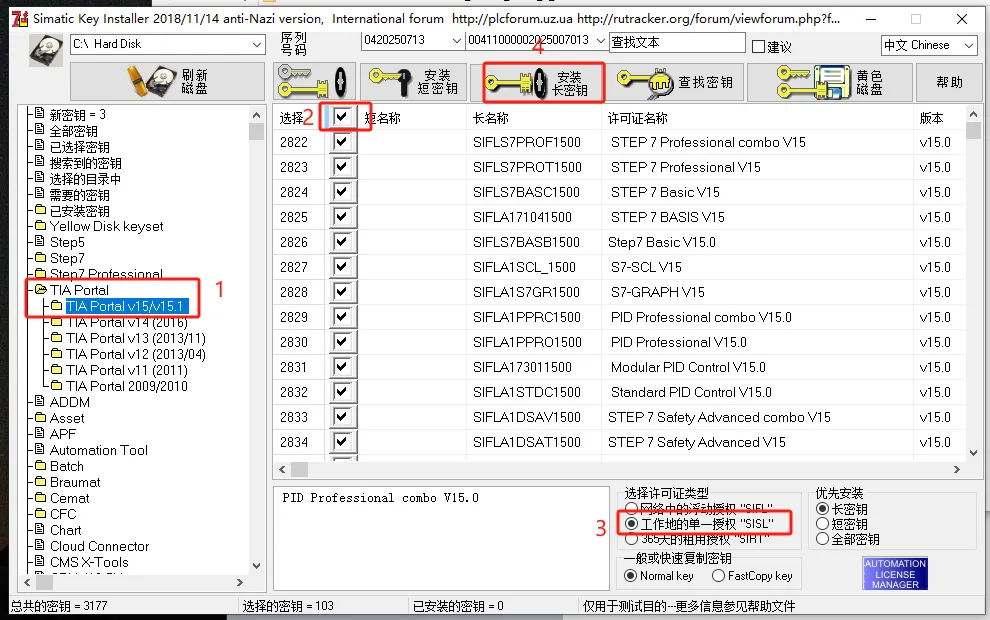The width and height of the screenshot is (990, 620).
Task: Open 全部密钥 tree item
Action: pyautogui.click(x=73, y=131)
